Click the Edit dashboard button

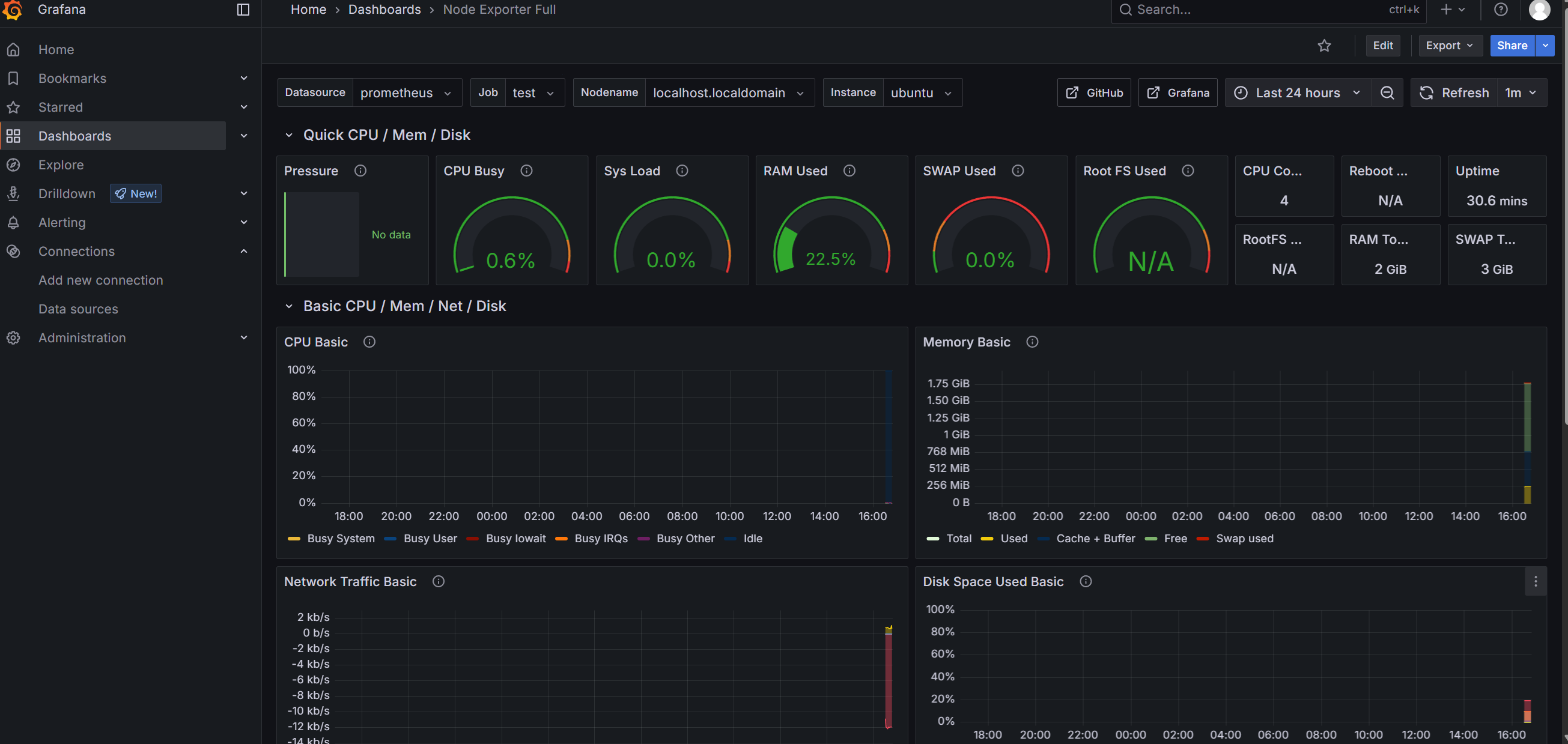coord(1382,46)
